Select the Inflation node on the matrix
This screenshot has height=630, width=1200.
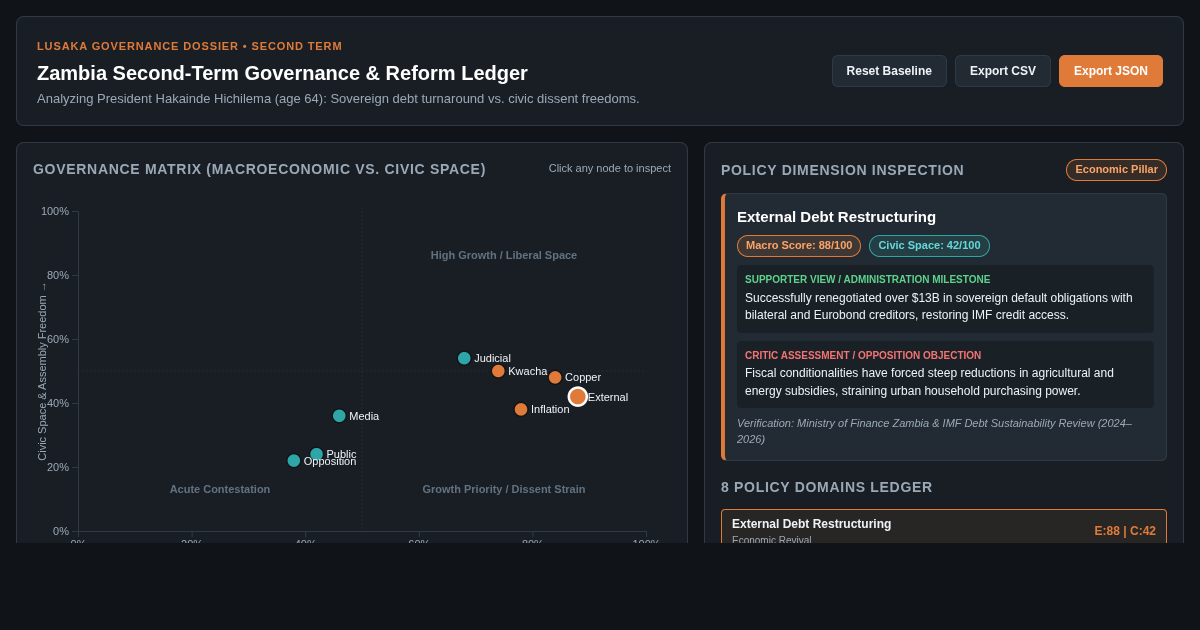tap(521, 409)
